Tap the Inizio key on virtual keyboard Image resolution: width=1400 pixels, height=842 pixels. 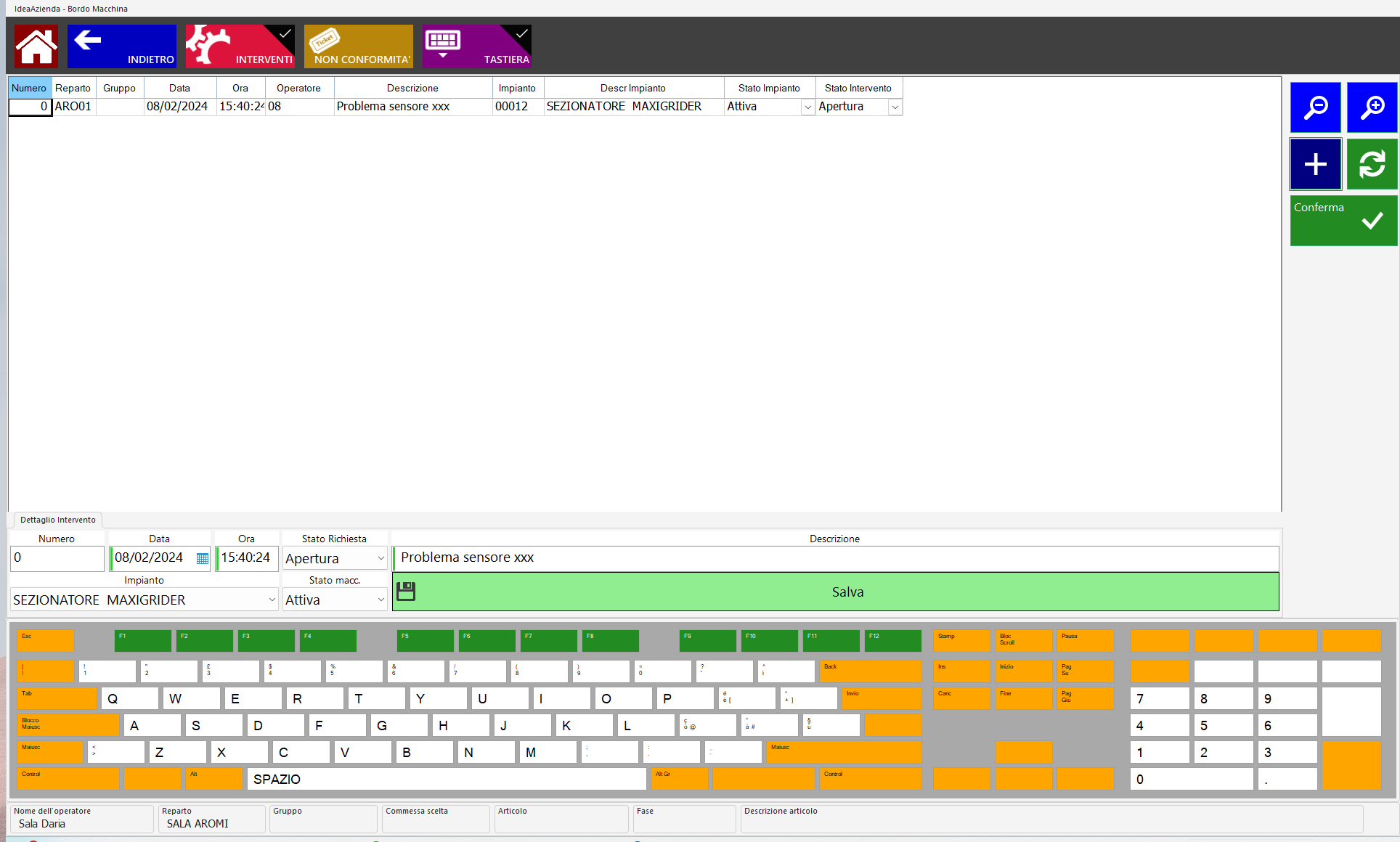(1023, 671)
